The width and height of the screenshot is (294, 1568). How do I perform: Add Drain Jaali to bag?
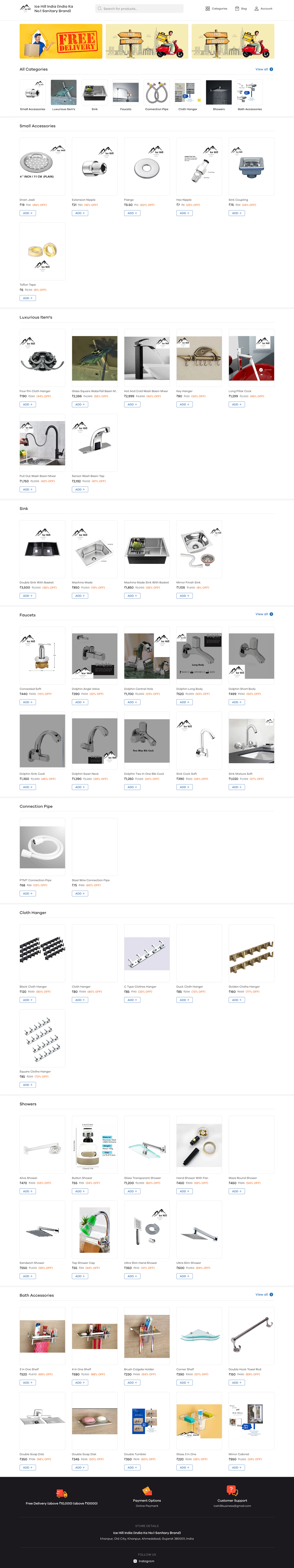coord(27,213)
